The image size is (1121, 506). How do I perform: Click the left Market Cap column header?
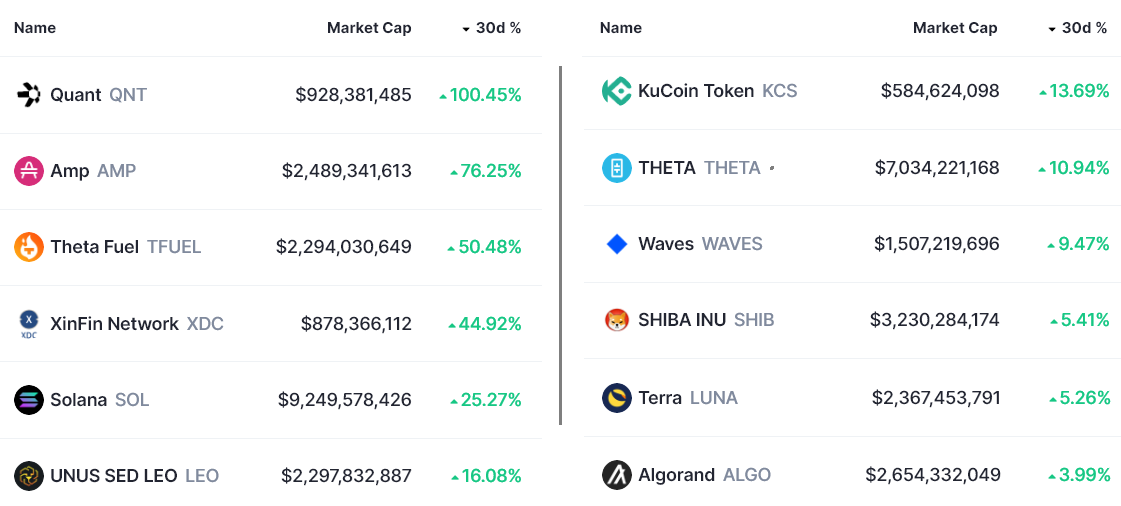369,28
